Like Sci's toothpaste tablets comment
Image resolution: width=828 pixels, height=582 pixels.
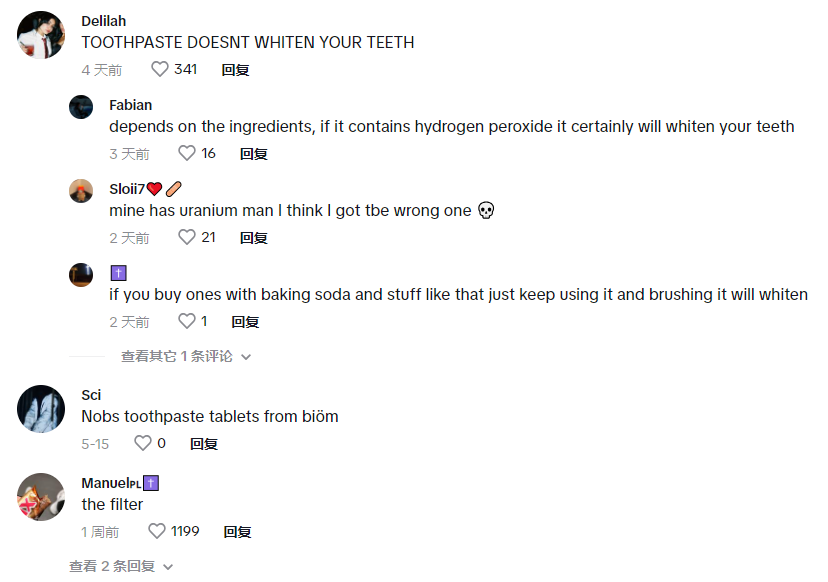[143, 444]
